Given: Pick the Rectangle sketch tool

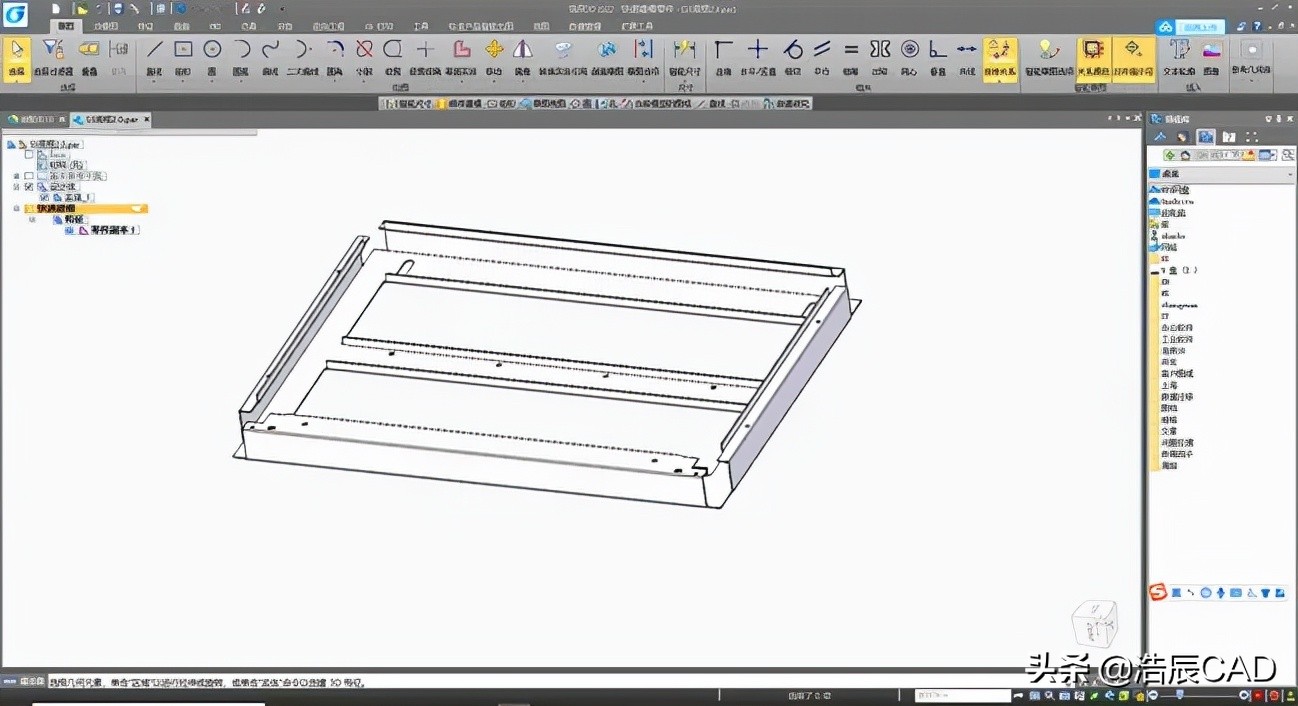Looking at the screenshot, I should 183,51.
